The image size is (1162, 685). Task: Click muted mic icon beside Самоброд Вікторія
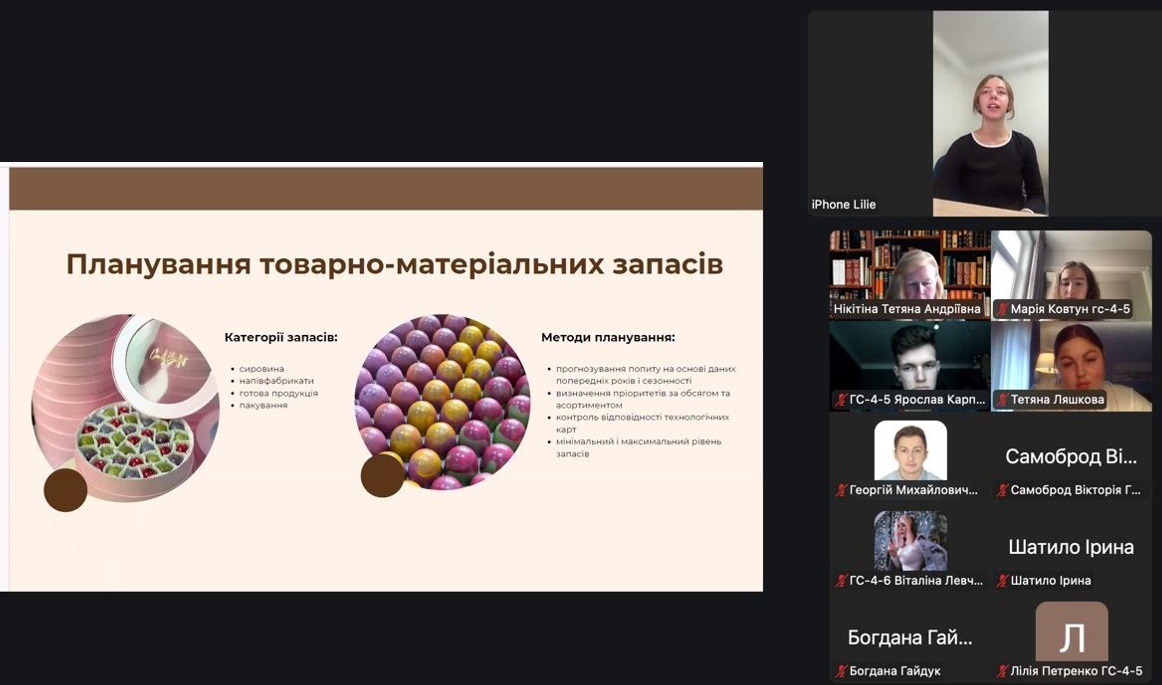click(x=1002, y=490)
